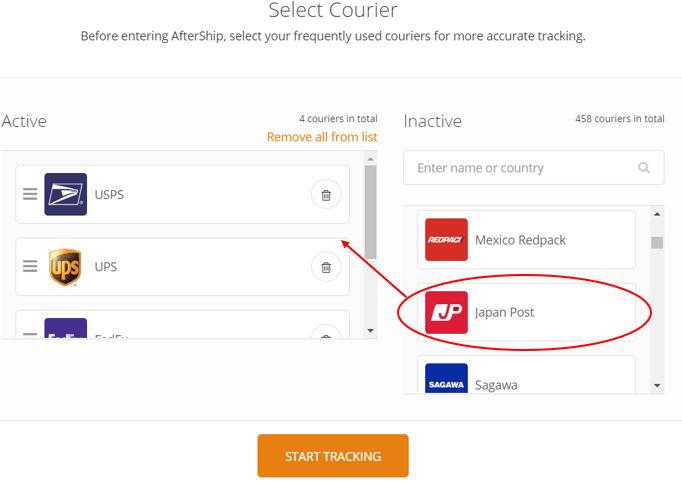Click the Sagawa logo
682x485 pixels.
click(x=446, y=378)
